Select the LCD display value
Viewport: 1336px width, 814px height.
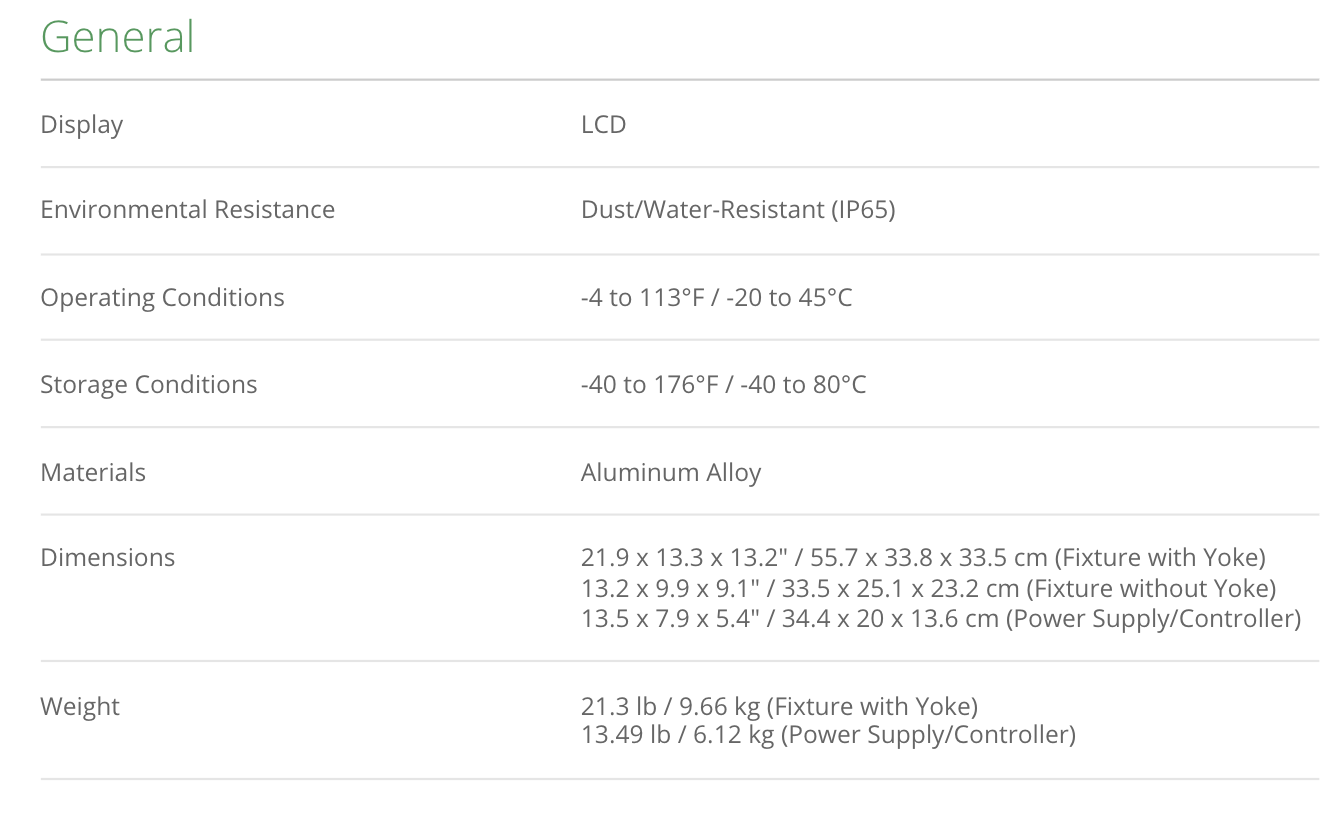point(603,125)
